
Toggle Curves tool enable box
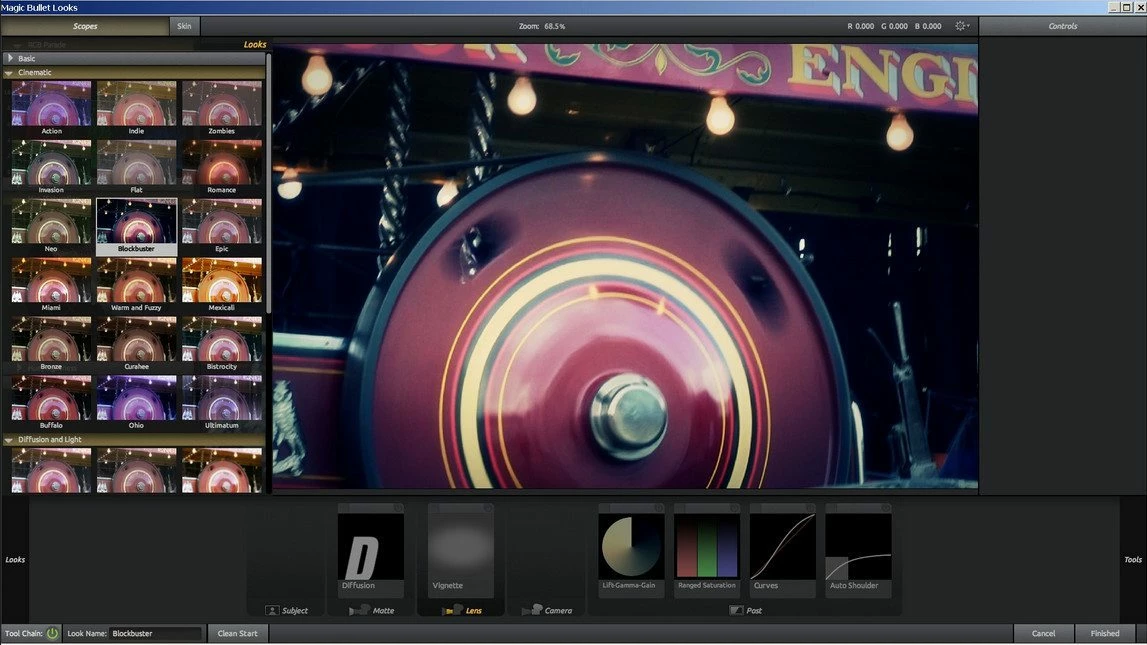click(x=756, y=508)
